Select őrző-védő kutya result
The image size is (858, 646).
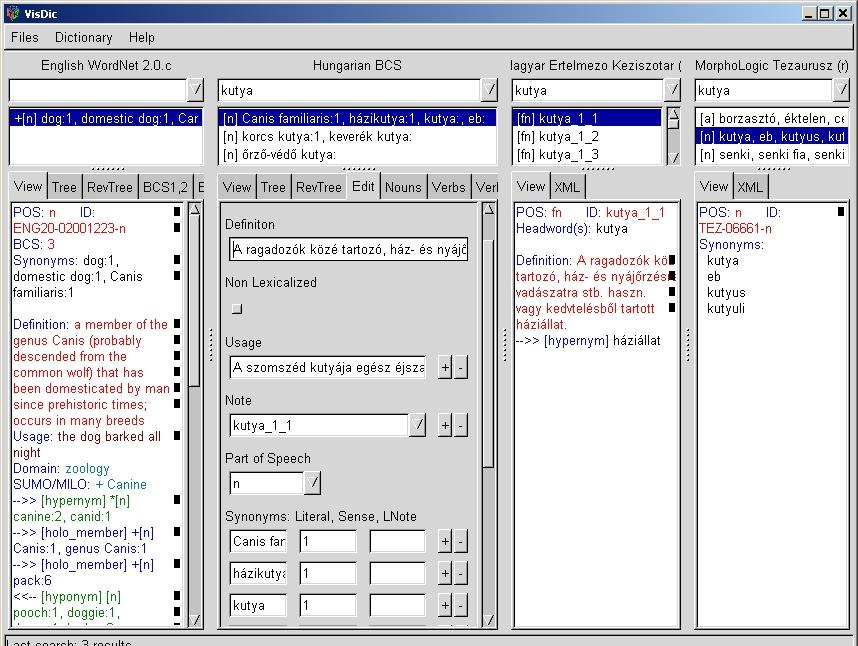pos(357,154)
